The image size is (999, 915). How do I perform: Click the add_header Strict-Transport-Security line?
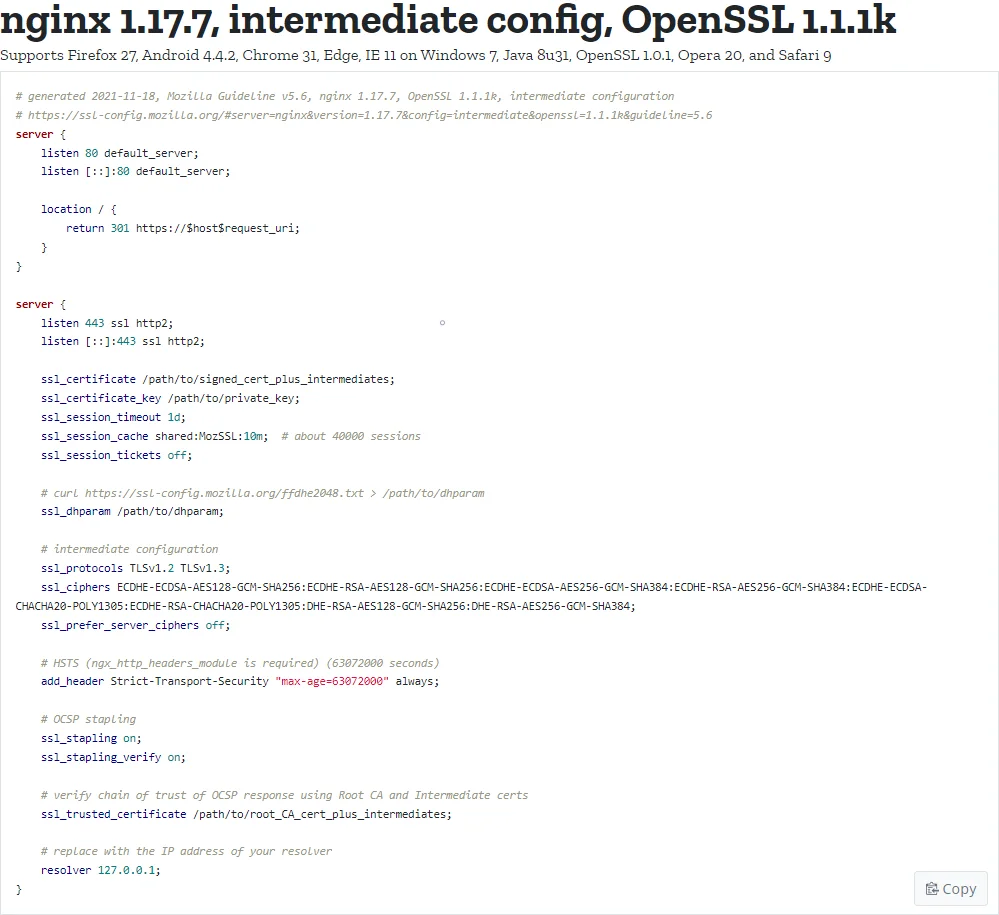pos(240,682)
